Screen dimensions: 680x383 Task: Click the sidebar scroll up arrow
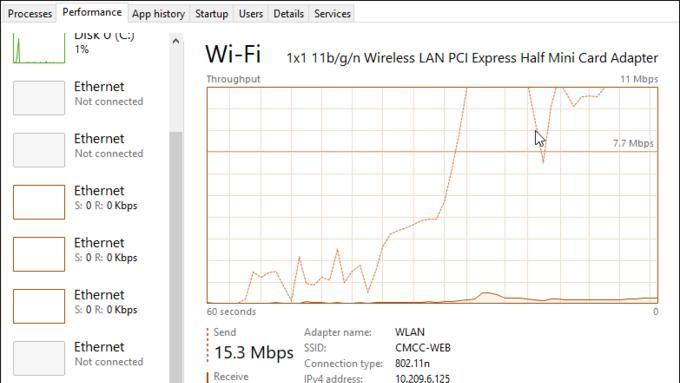point(176,41)
